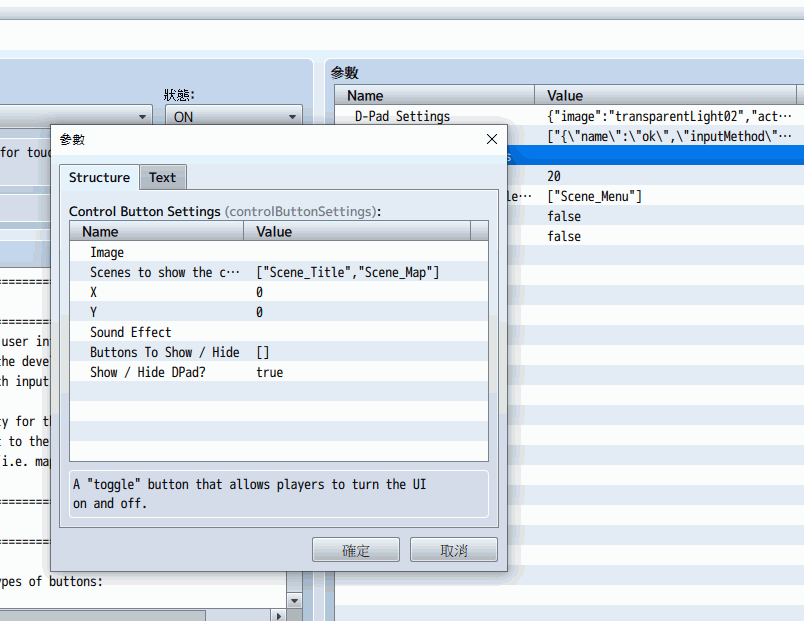The image size is (804, 621).
Task: Click the Name column header in the dialog
Action: point(156,231)
